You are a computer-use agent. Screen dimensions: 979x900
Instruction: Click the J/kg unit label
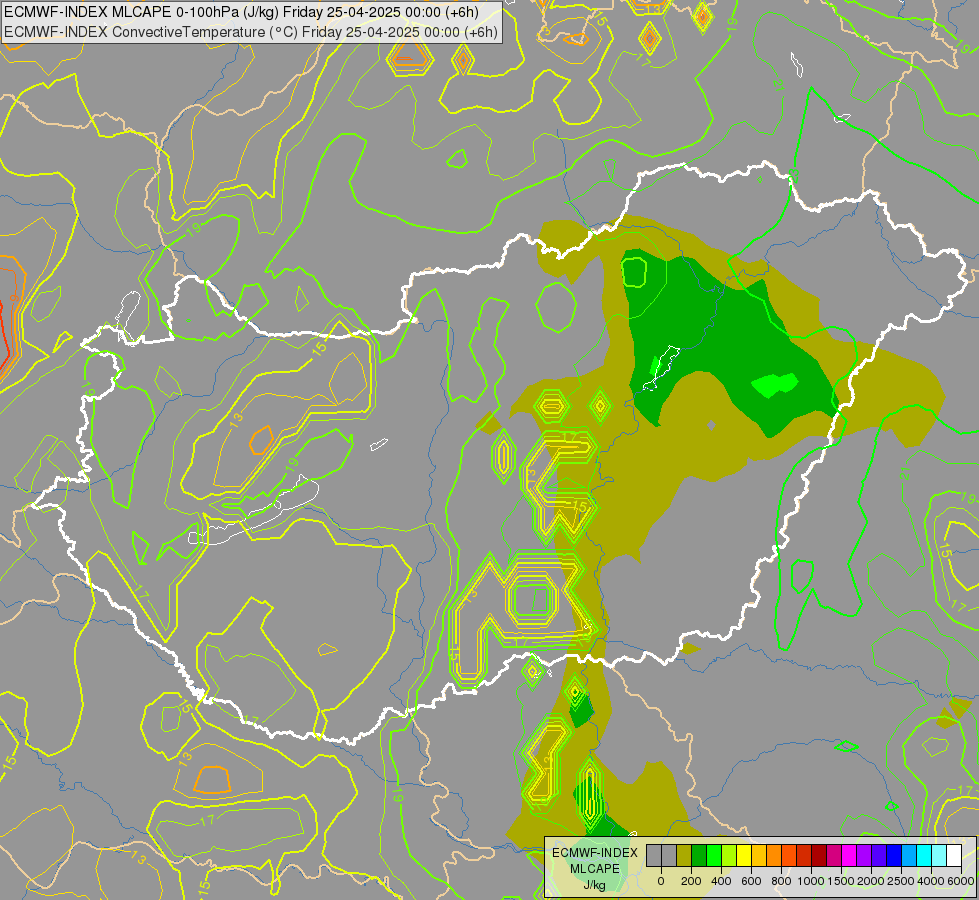click(595, 885)
